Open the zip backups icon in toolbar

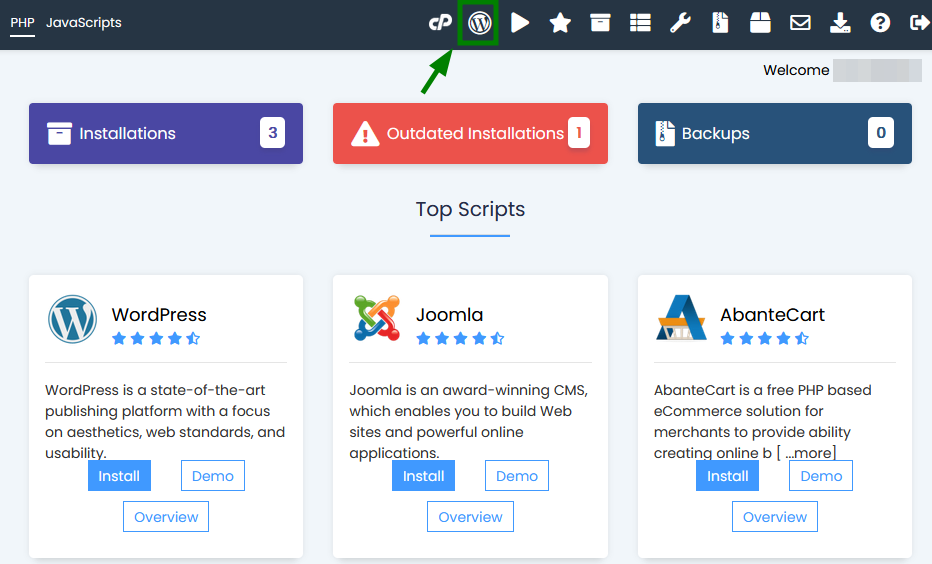[720, 23]
